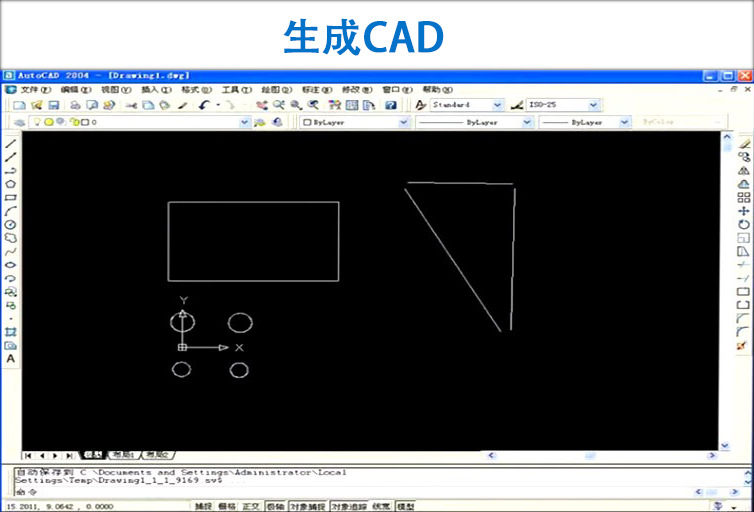Select the Move tool

[744, 211]
